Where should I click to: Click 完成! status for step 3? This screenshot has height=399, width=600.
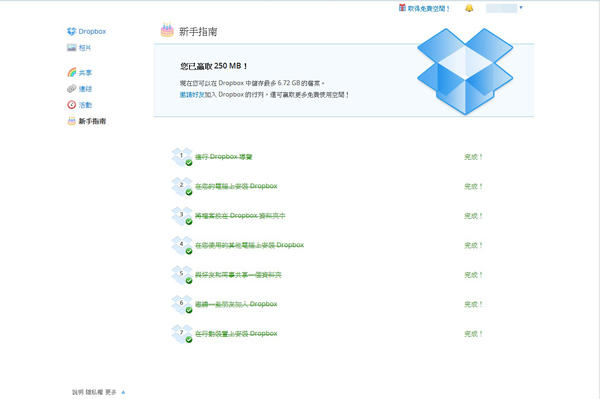(473, 216)
